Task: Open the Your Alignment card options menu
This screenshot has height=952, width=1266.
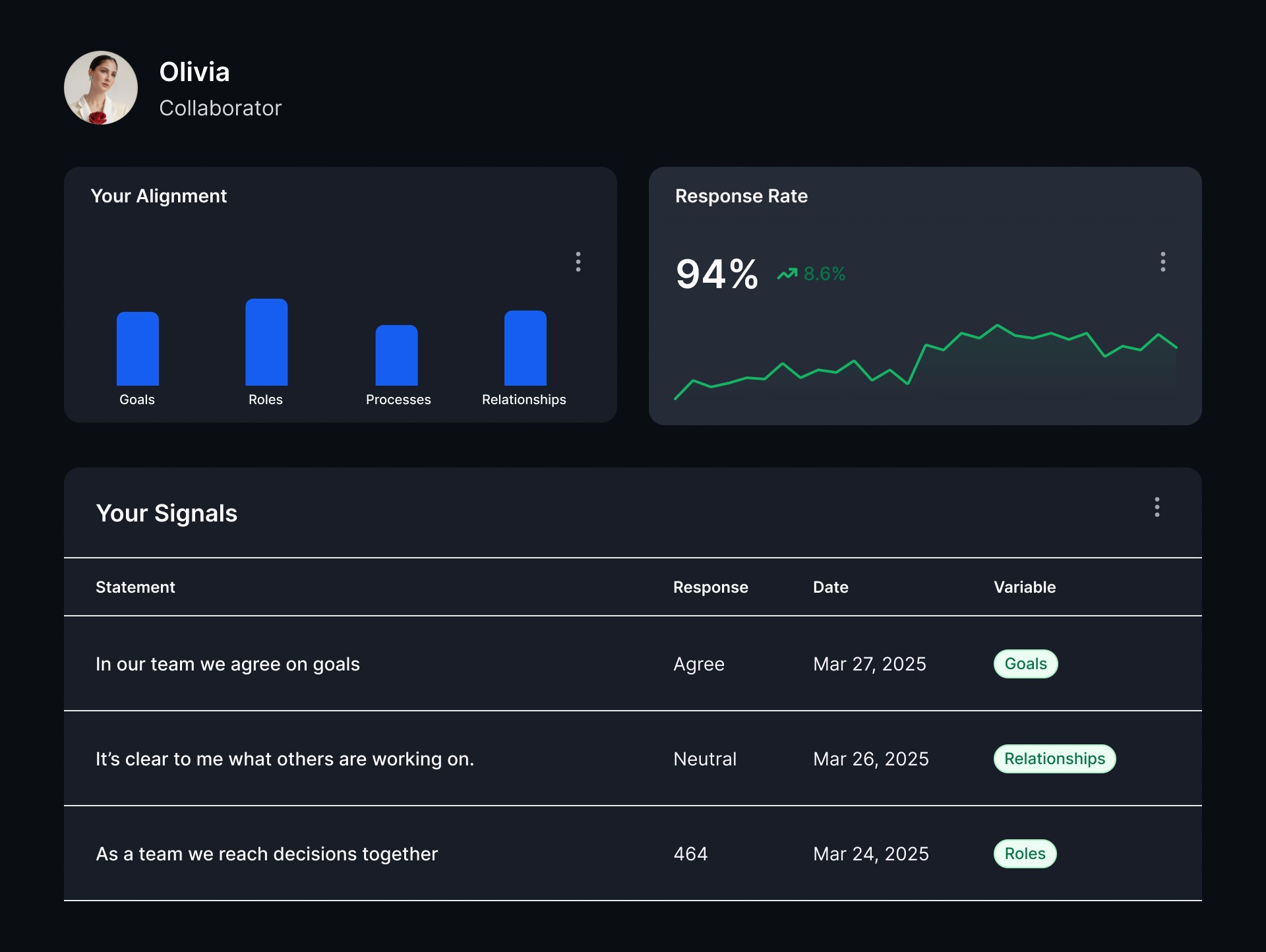Action: coord(578,262)
